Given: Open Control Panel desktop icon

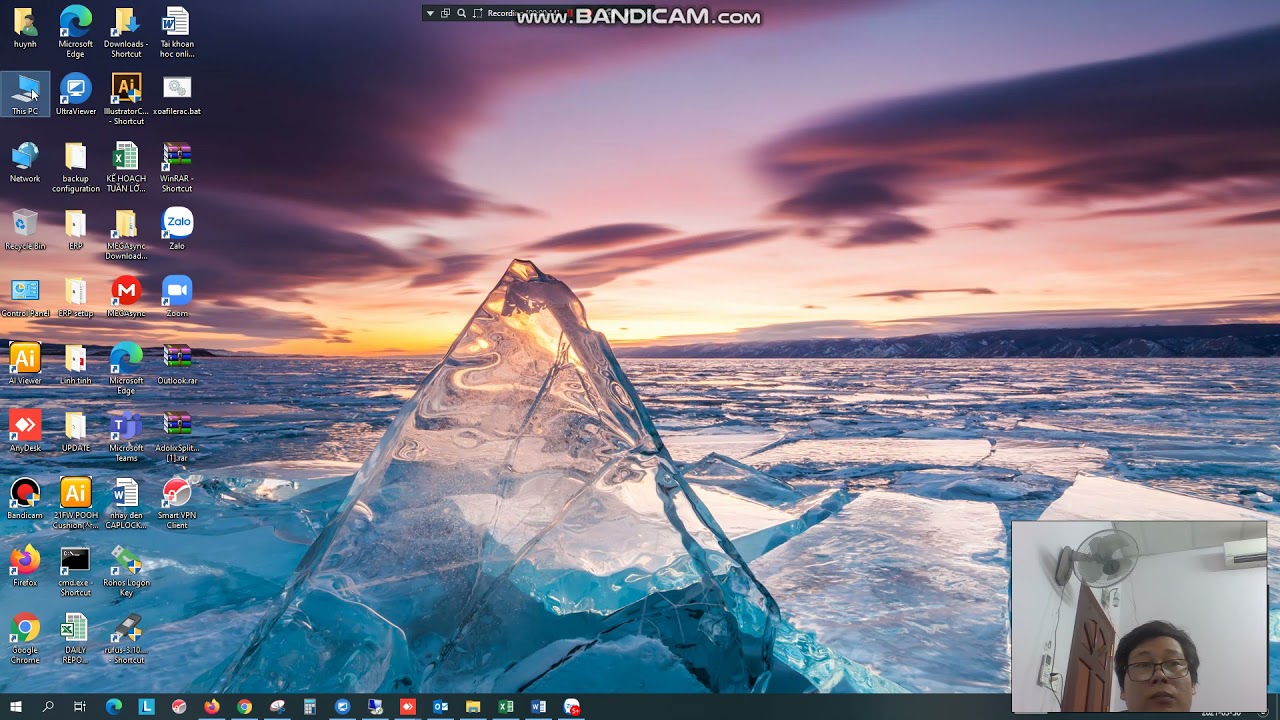Looking at the screenshot, I should tap(25, 297).
